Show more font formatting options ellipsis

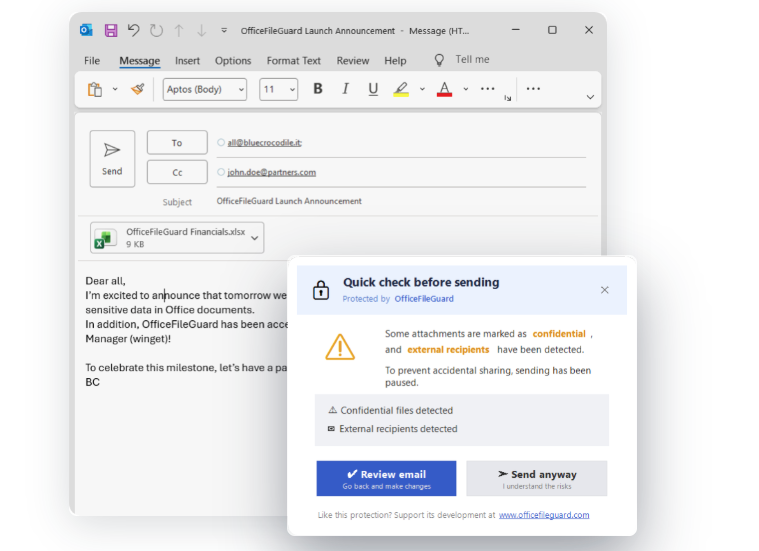tap(487, 89)
